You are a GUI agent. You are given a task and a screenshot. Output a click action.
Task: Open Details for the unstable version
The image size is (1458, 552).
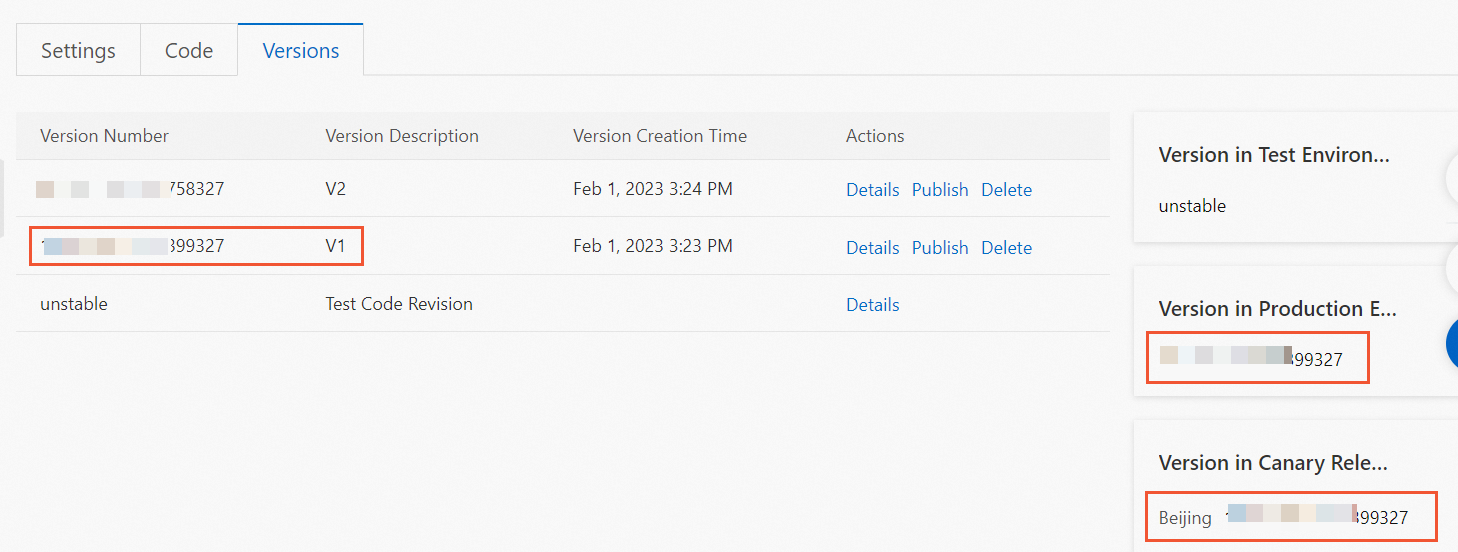(872, 305)
